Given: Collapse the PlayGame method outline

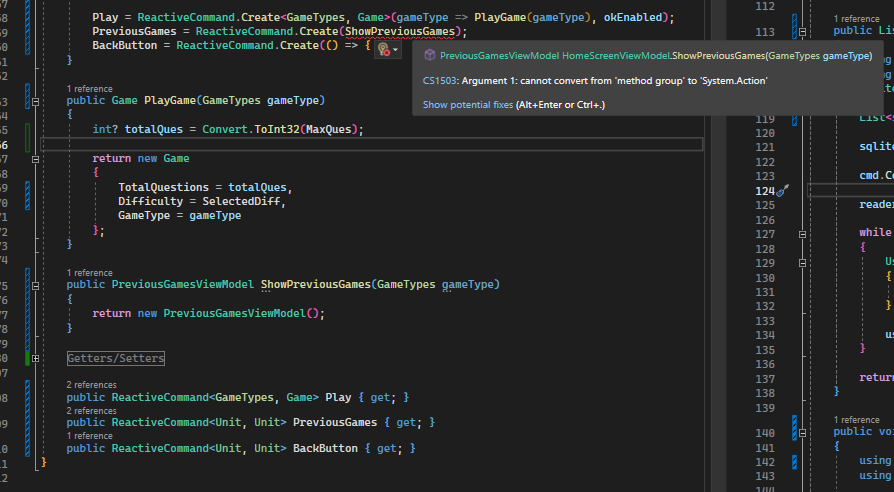Looking at the screenshot, I should click(35, 101).
